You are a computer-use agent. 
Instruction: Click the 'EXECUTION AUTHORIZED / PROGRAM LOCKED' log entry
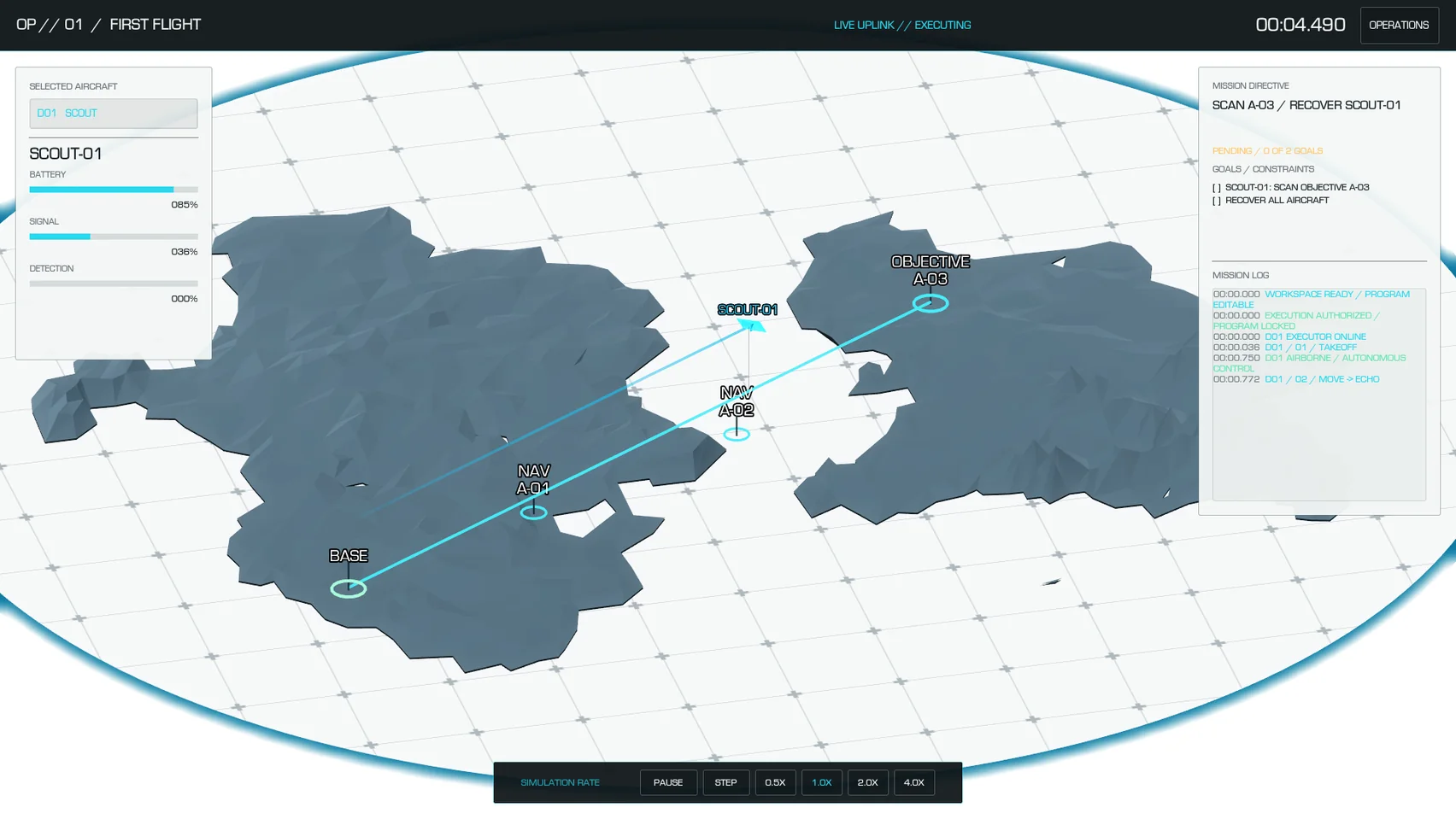1297,320
